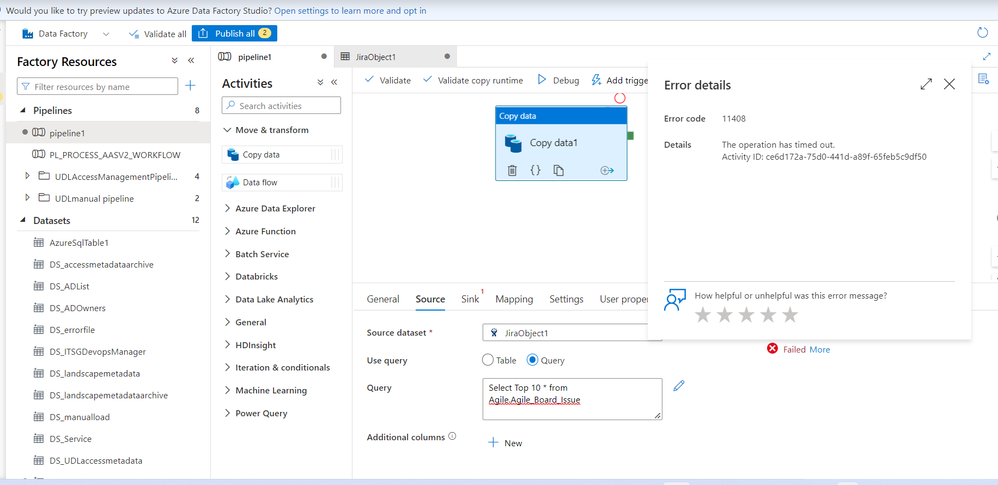View Copy data1 source code braces icon
The image size is (998, 485).
point(535,170)
